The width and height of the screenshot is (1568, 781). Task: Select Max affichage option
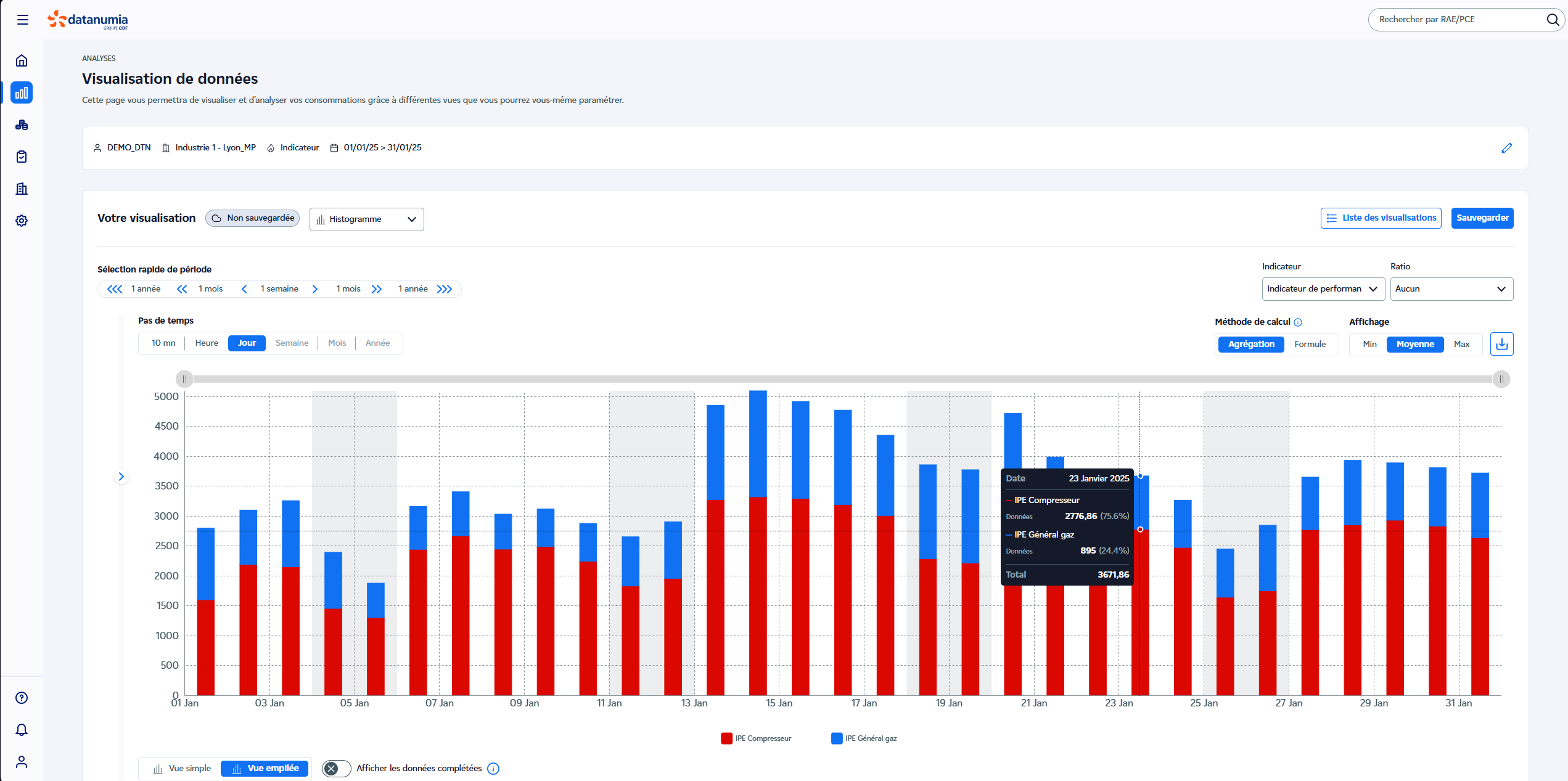(x=1461, y=344)
